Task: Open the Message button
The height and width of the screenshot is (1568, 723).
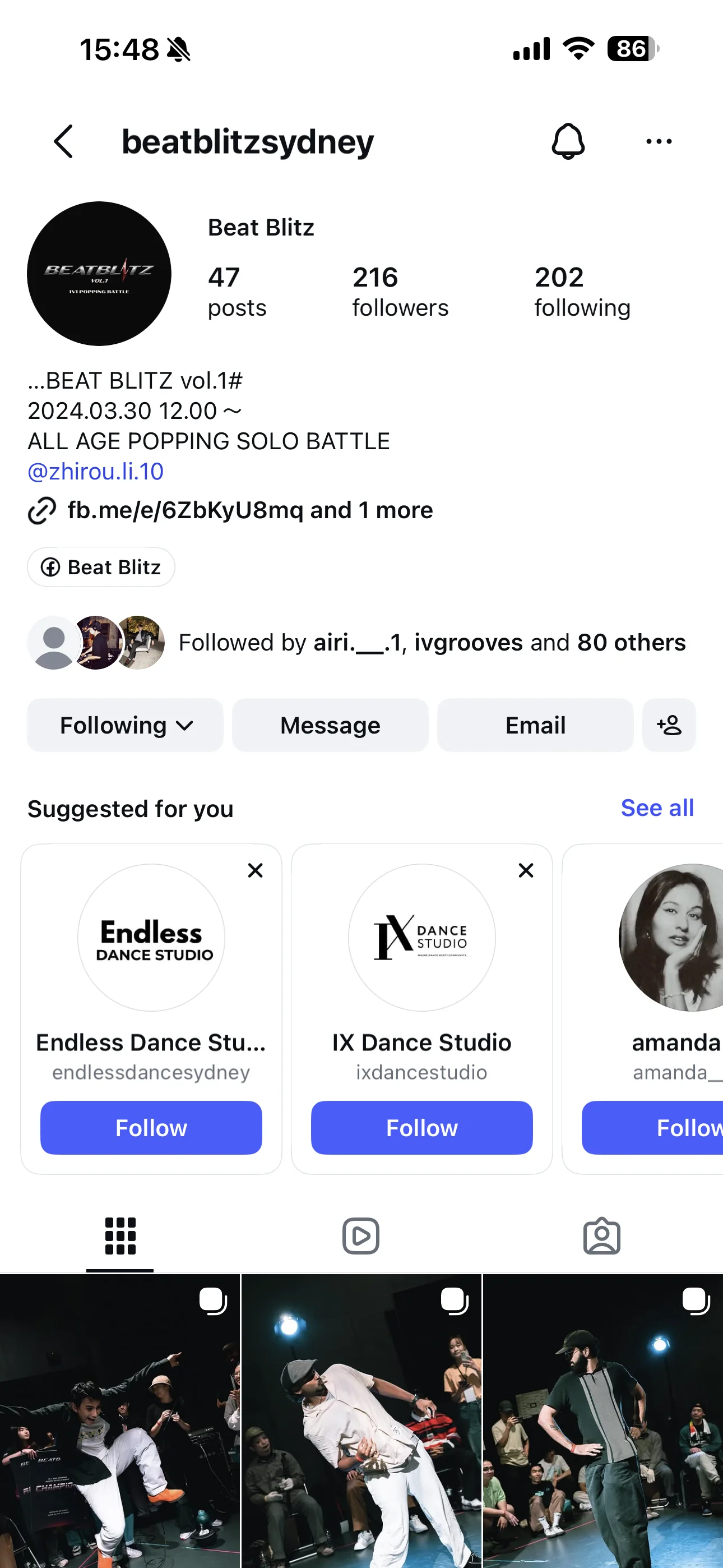Action: [331, 725]
